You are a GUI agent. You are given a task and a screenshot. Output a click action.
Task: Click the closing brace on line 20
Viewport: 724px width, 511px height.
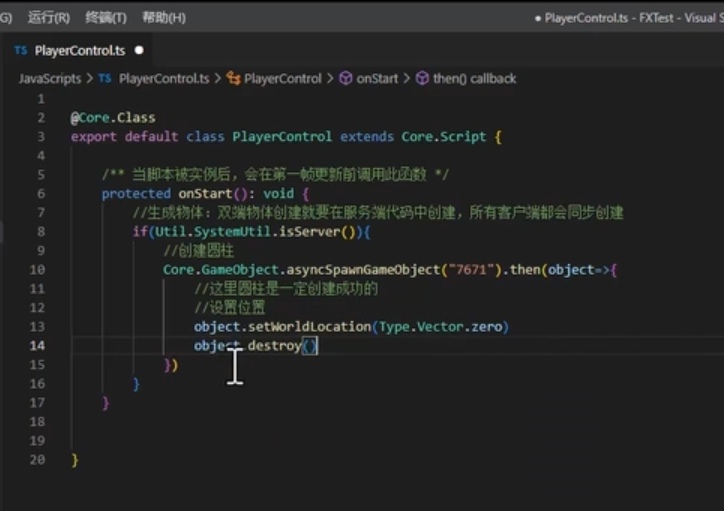point(74,460)
